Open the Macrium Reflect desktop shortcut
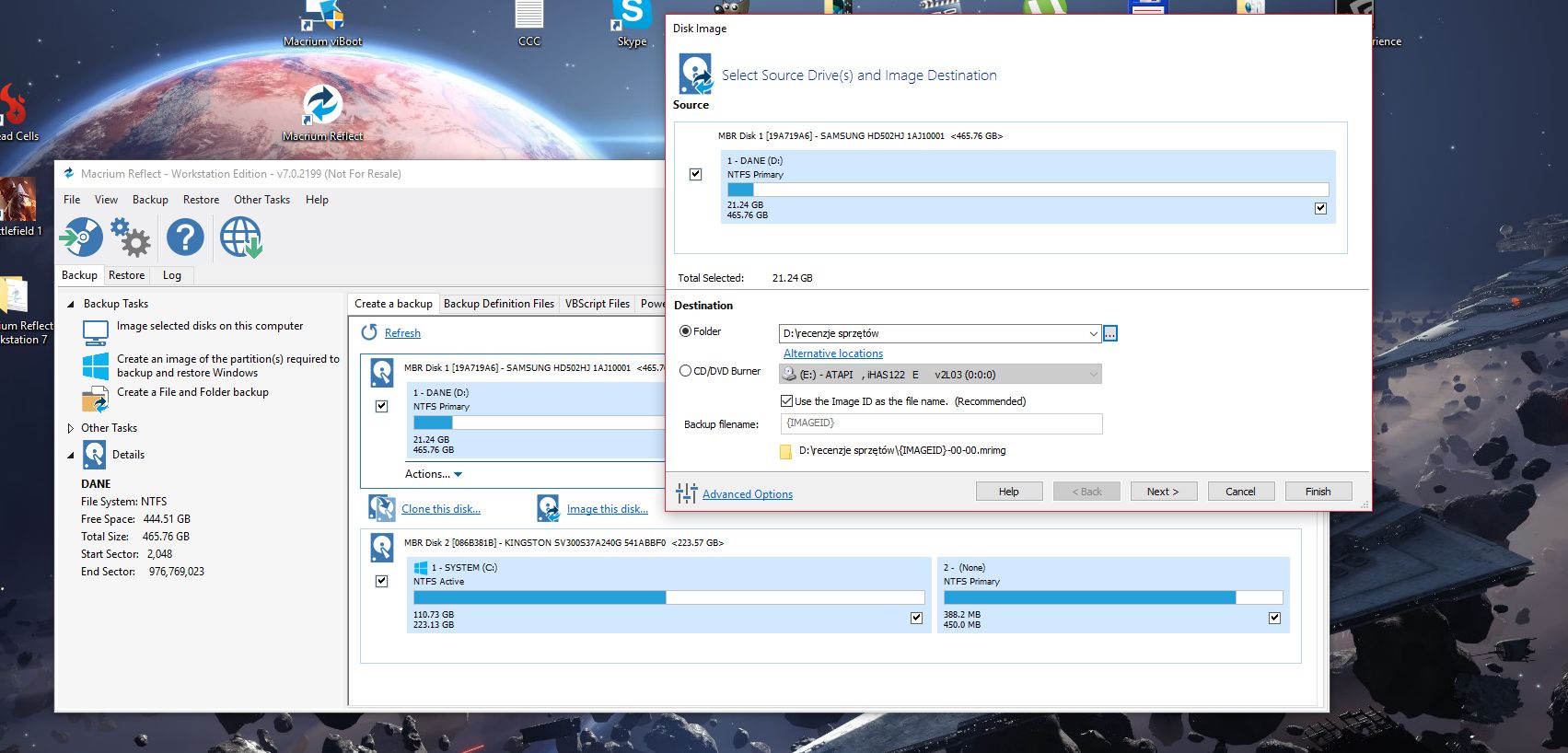 322,114
